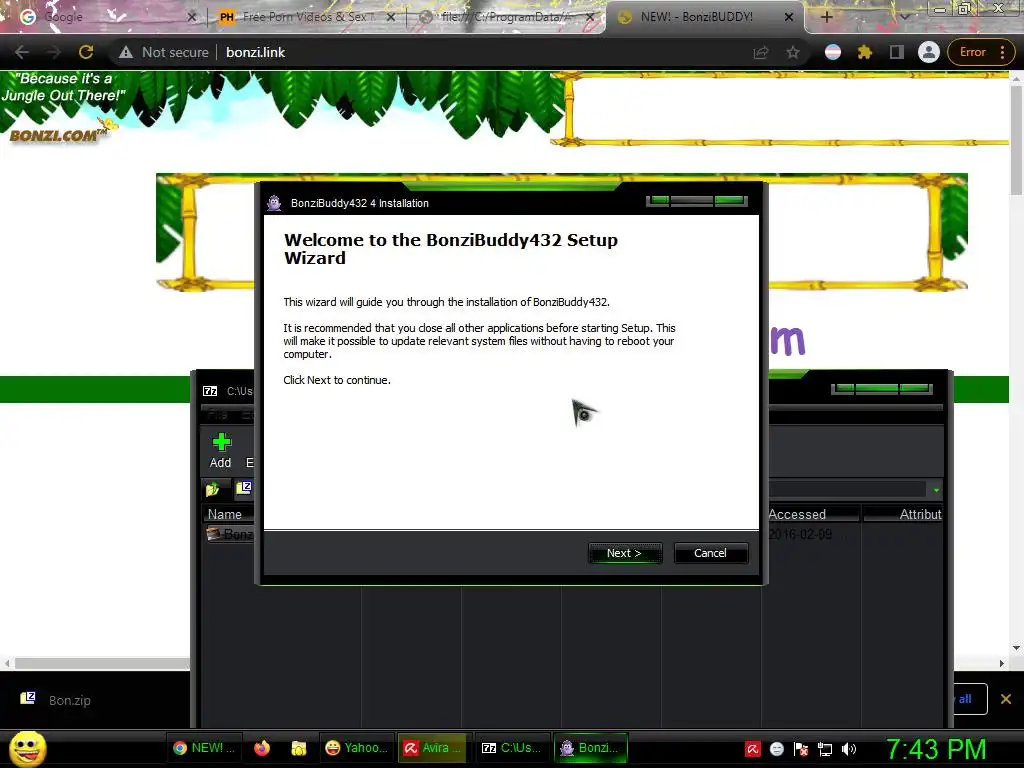This screenshot has width=1024, height=768.
Task: Click the round white tray icon
Action: tap(776, 749)
